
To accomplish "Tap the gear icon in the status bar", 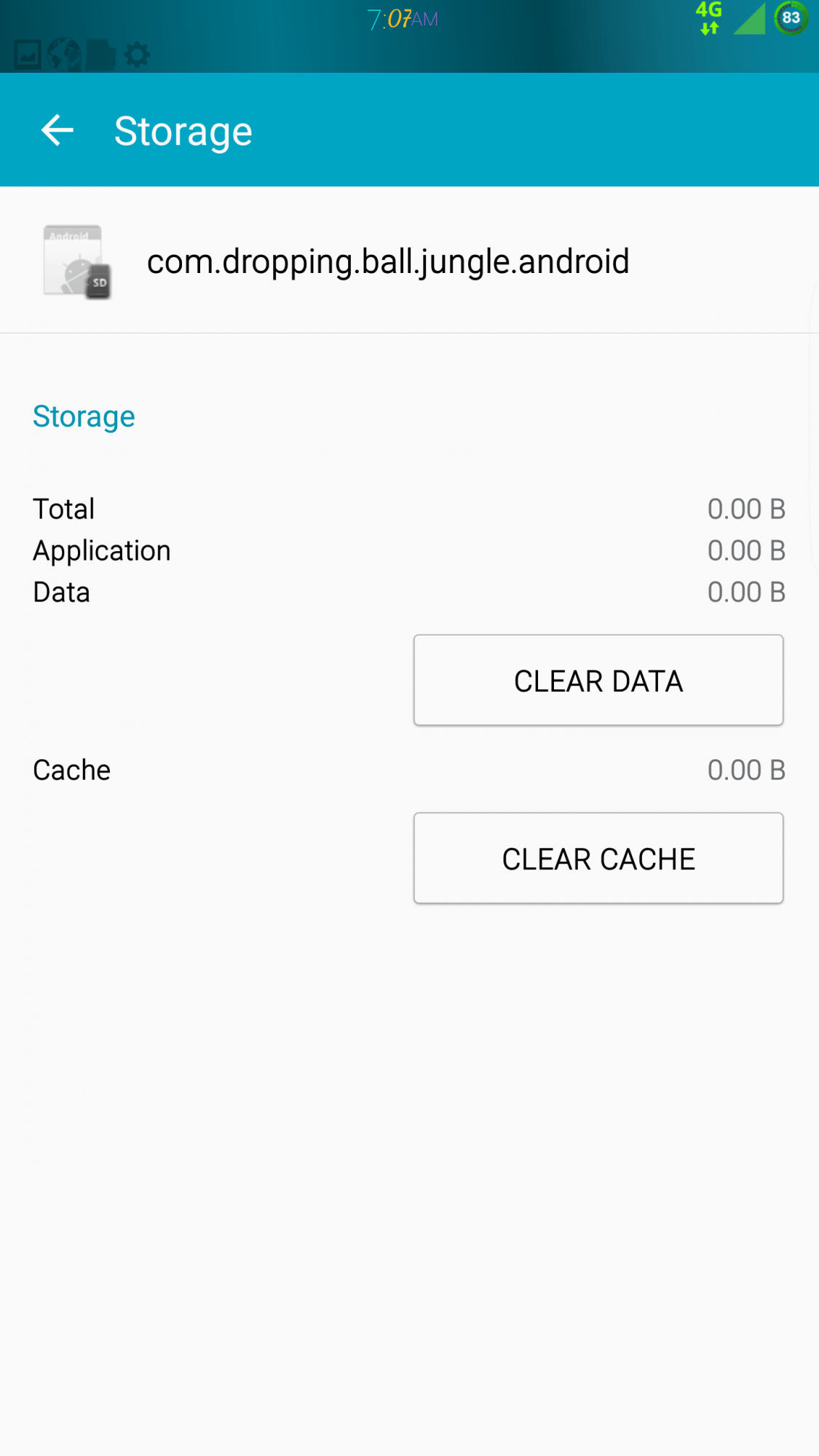I will pyautogui.click(x=137, y=55).
